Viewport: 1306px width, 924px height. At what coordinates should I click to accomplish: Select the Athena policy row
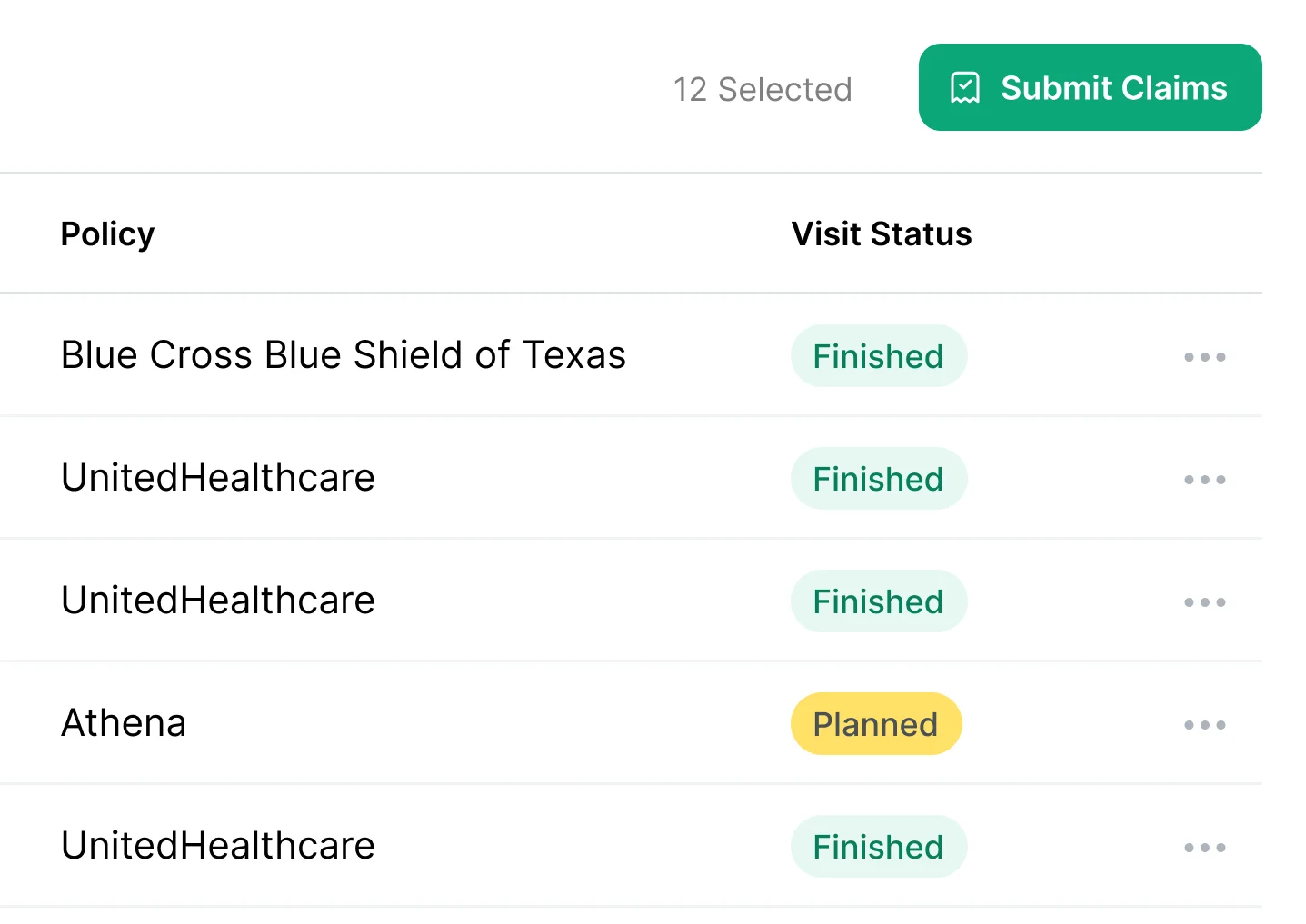tap(124, 723)
